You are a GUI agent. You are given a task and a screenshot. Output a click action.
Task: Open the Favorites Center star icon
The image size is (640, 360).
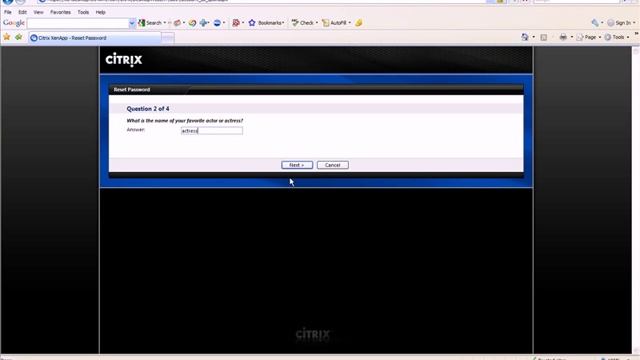point(7,38)
